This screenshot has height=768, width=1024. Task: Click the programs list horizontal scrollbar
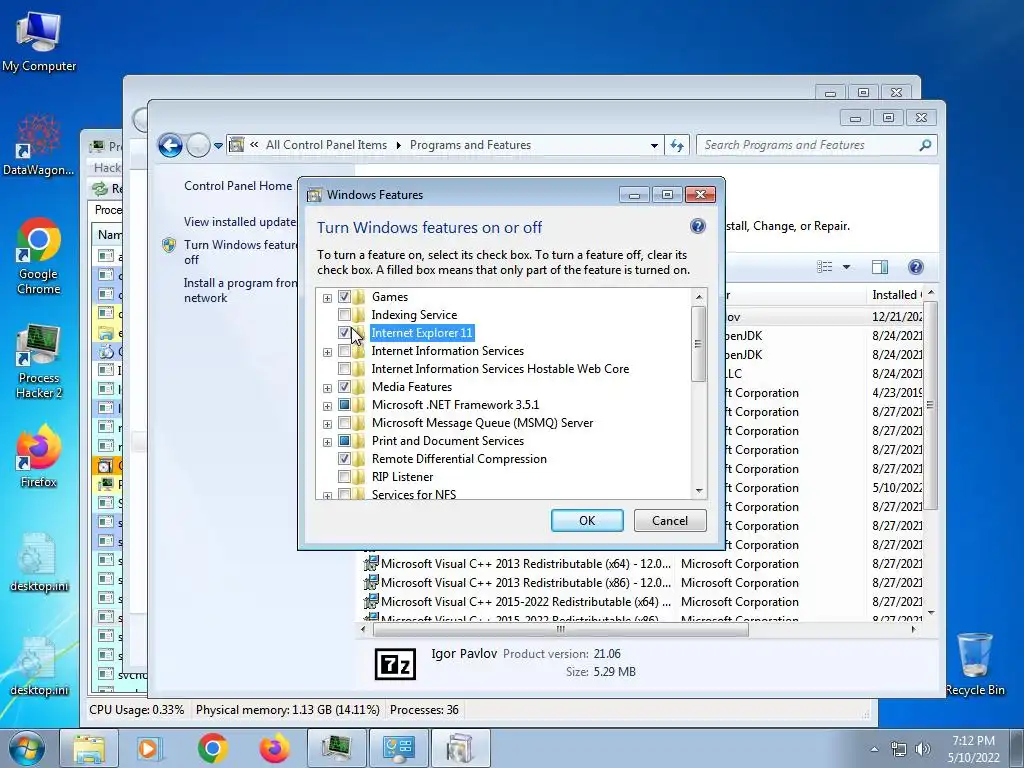pyautogui.click(x=560, y=630)
